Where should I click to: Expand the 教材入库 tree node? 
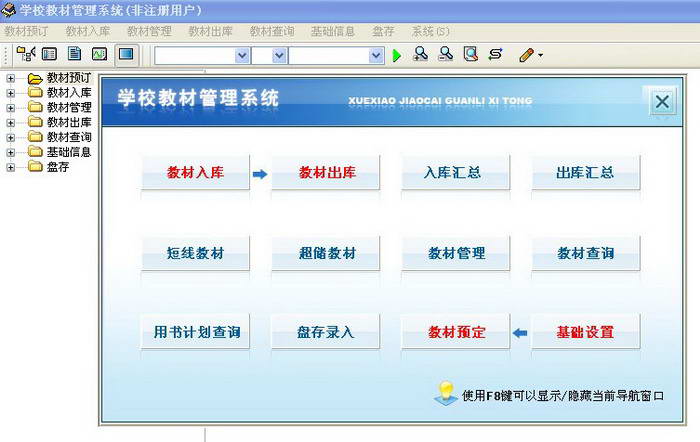10,93
